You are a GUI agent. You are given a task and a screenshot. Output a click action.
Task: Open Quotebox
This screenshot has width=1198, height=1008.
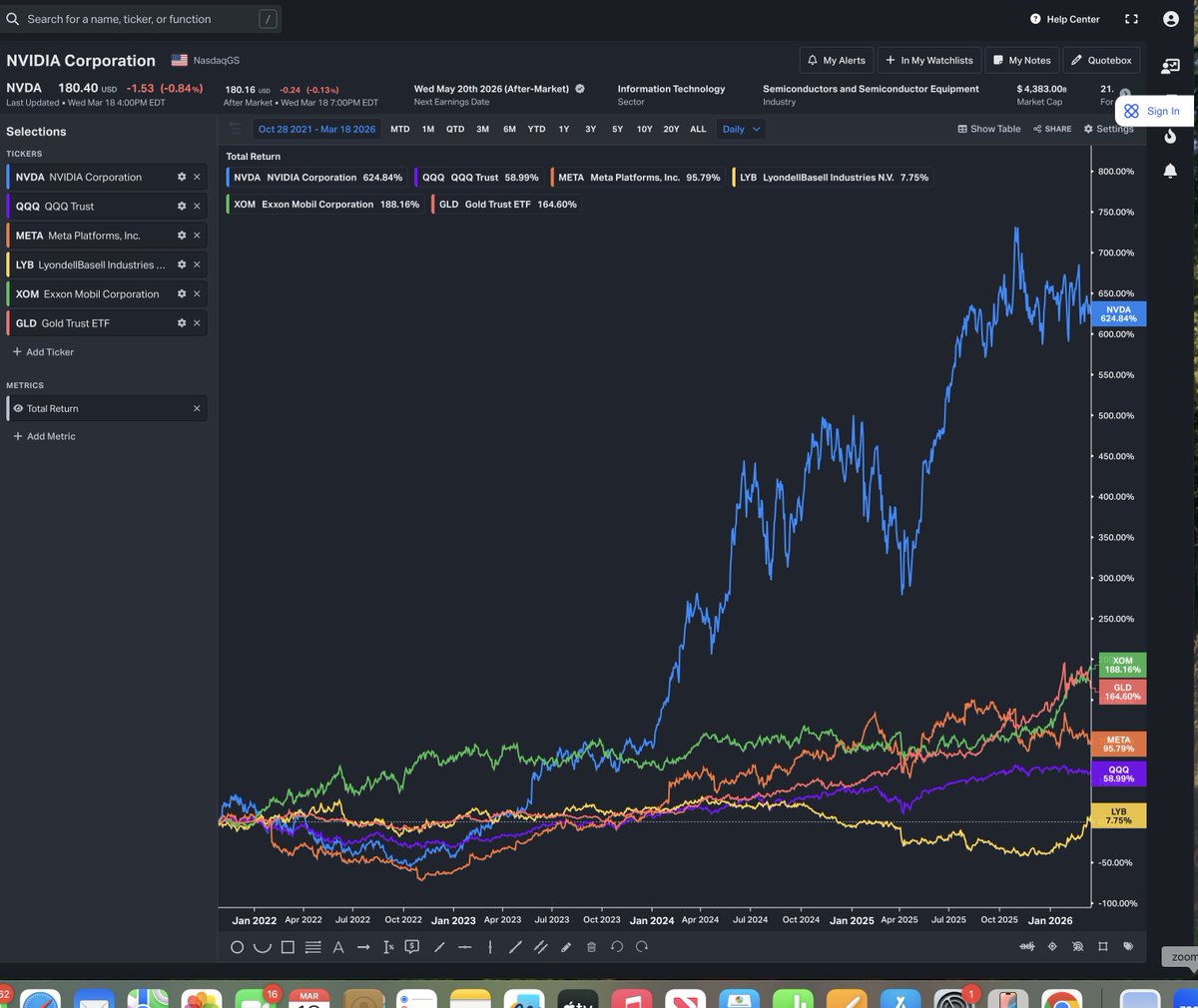[x=1101, y=60]
